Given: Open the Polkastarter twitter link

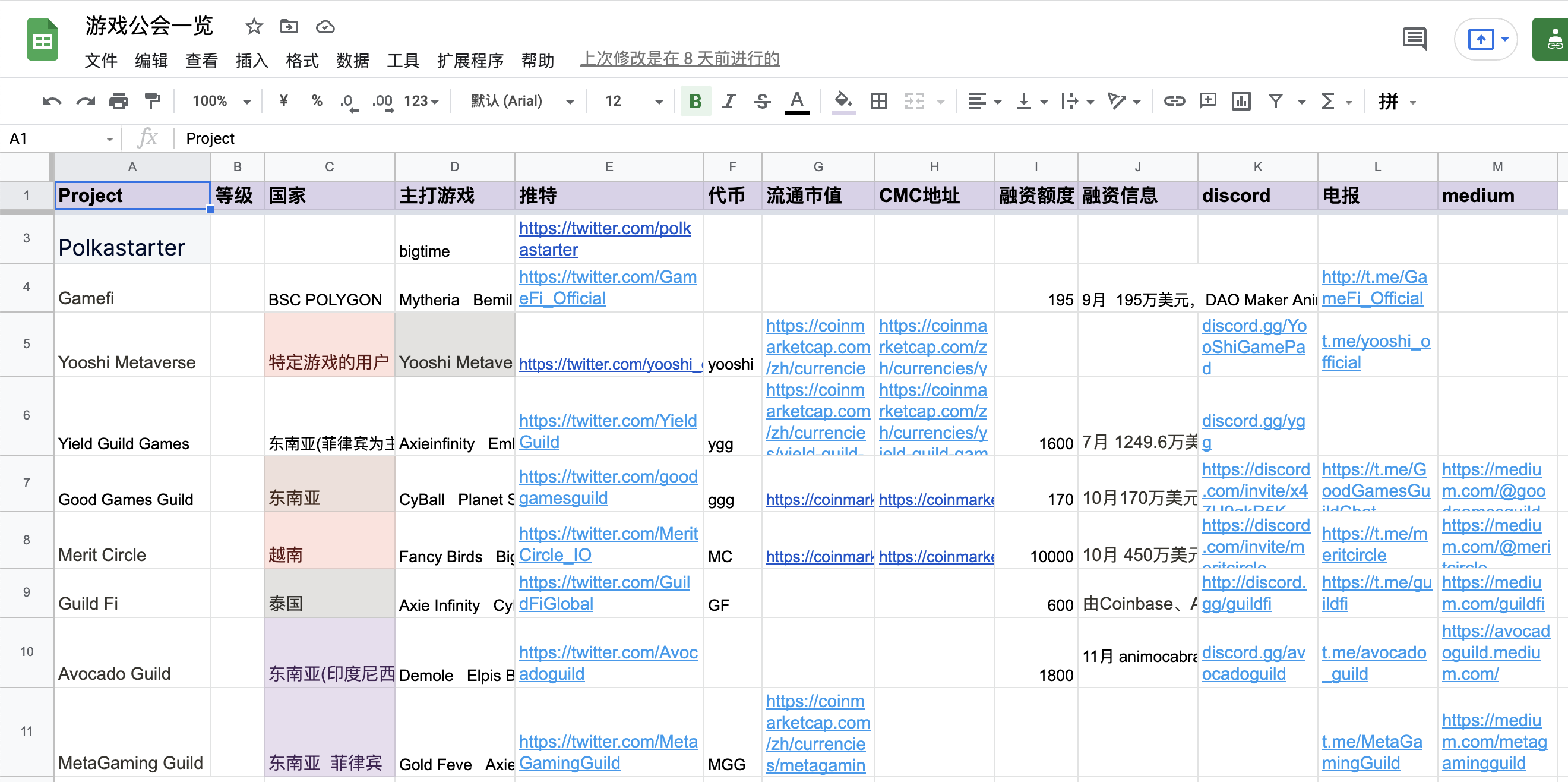Looking at the screenshot, I should [605, 239].
